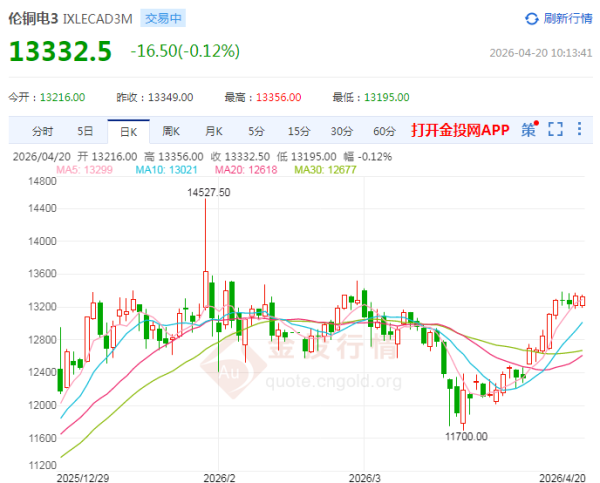Click the 13600 price axis label
The image size is (600, 483).
(x=42, y=274)
